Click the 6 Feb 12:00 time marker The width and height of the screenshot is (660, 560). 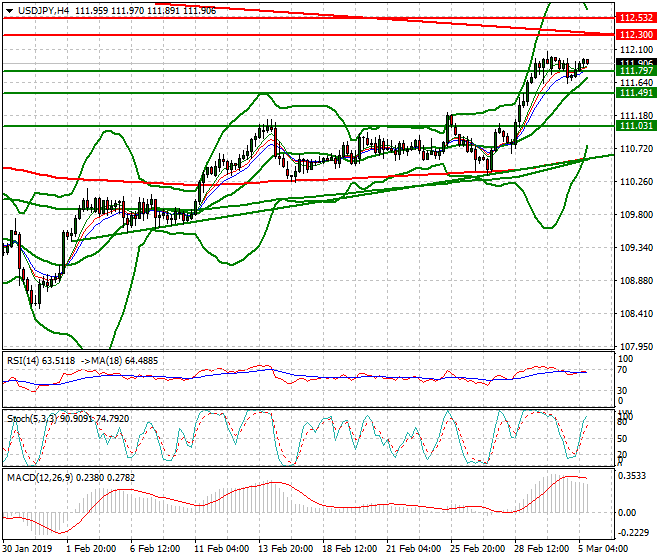(x=155, y=549)
